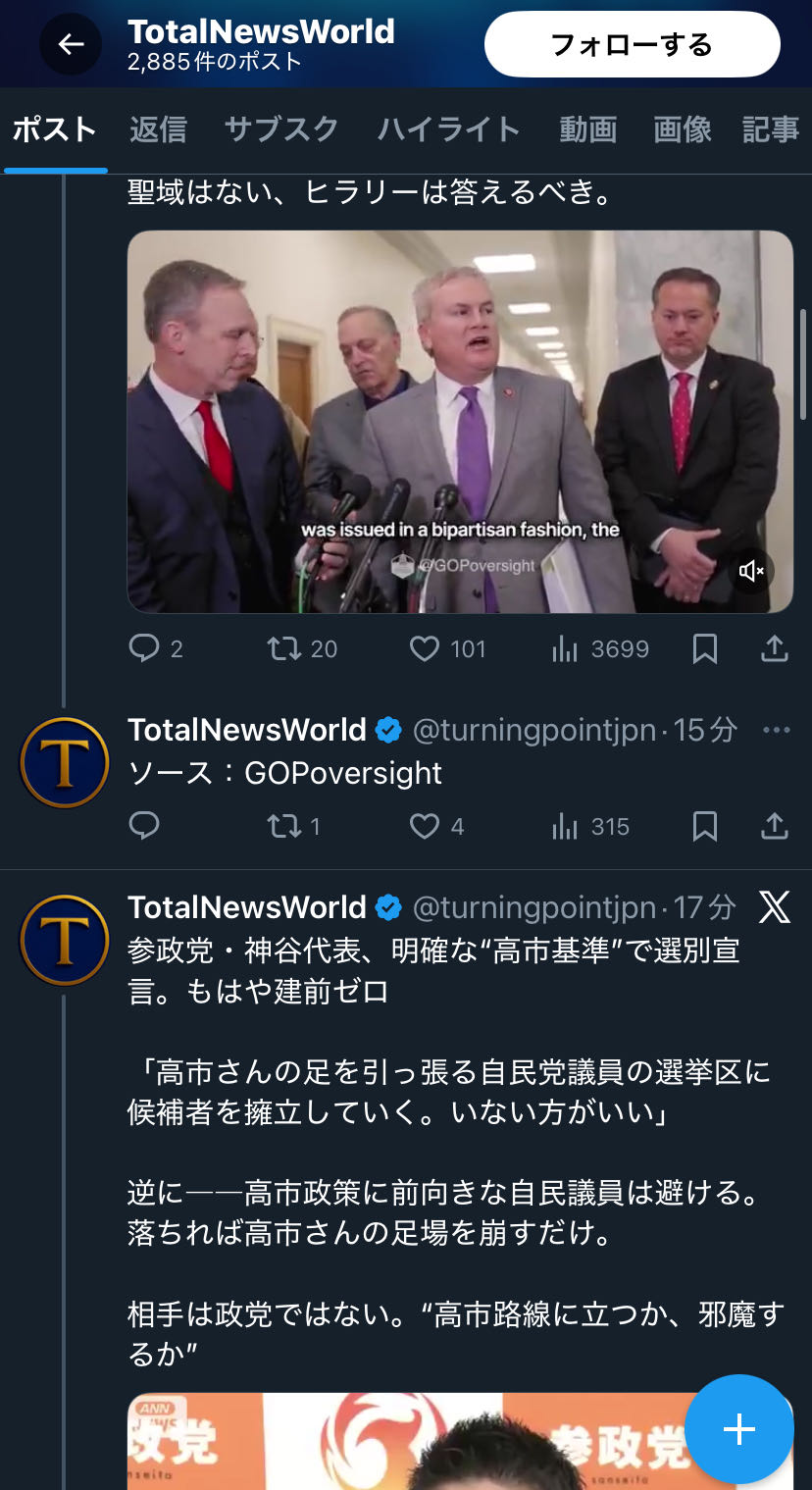Bookmark the ソース：GOPoversight post

(705, 827)
